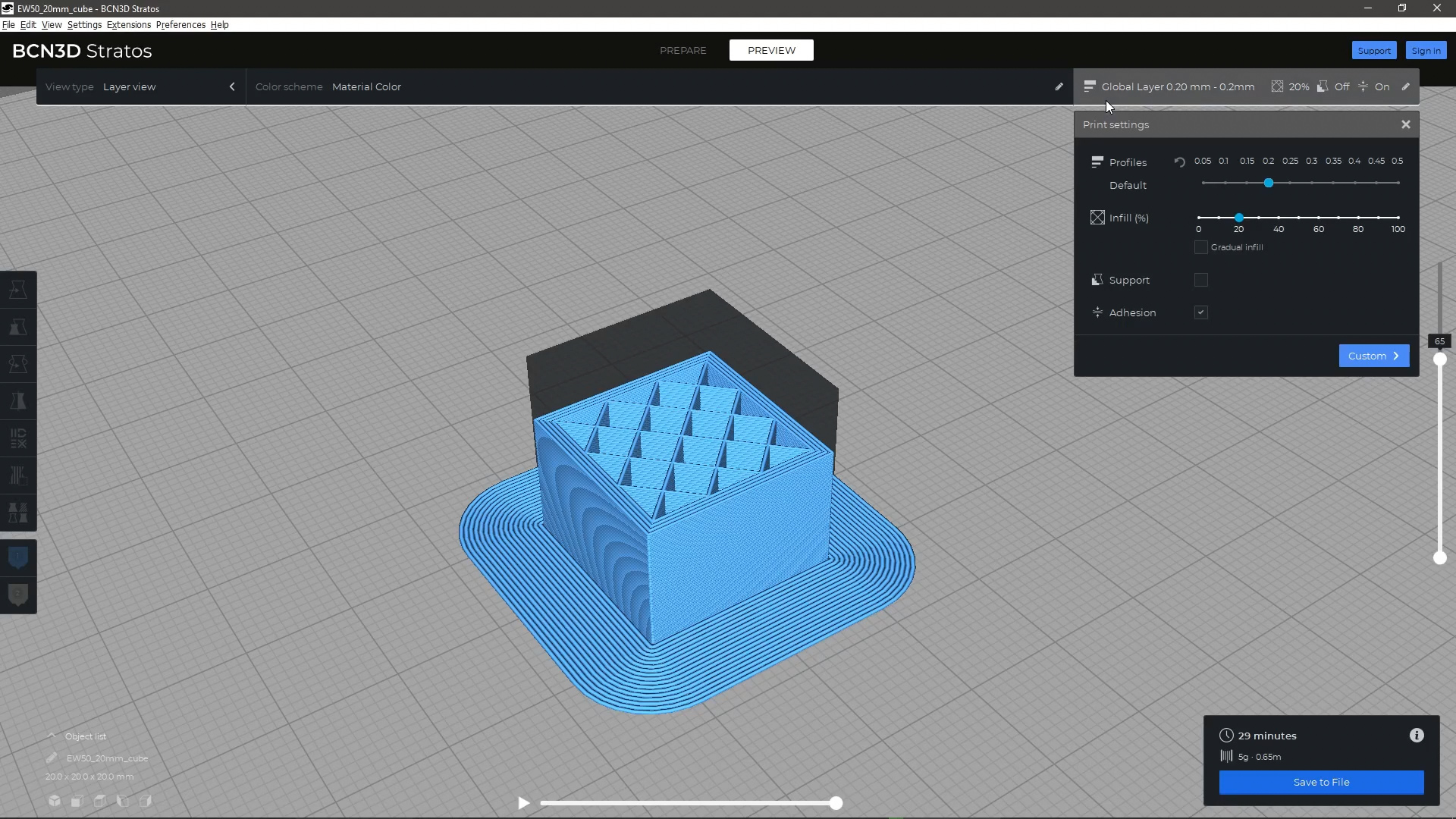The height and width of the screenshot is (819, 1456).
Task: Disable the Adhesion checkbox
Action: (1201, 312)
